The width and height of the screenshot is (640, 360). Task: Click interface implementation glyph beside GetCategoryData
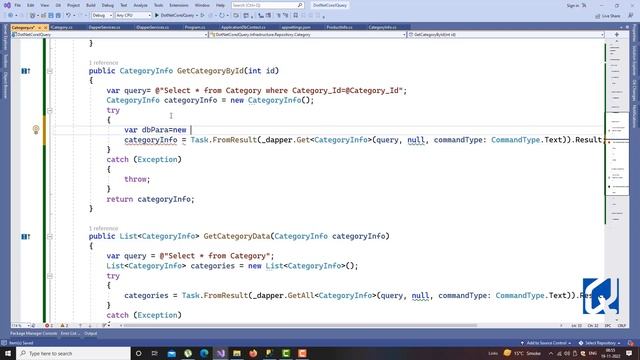(x=25, y=236)
